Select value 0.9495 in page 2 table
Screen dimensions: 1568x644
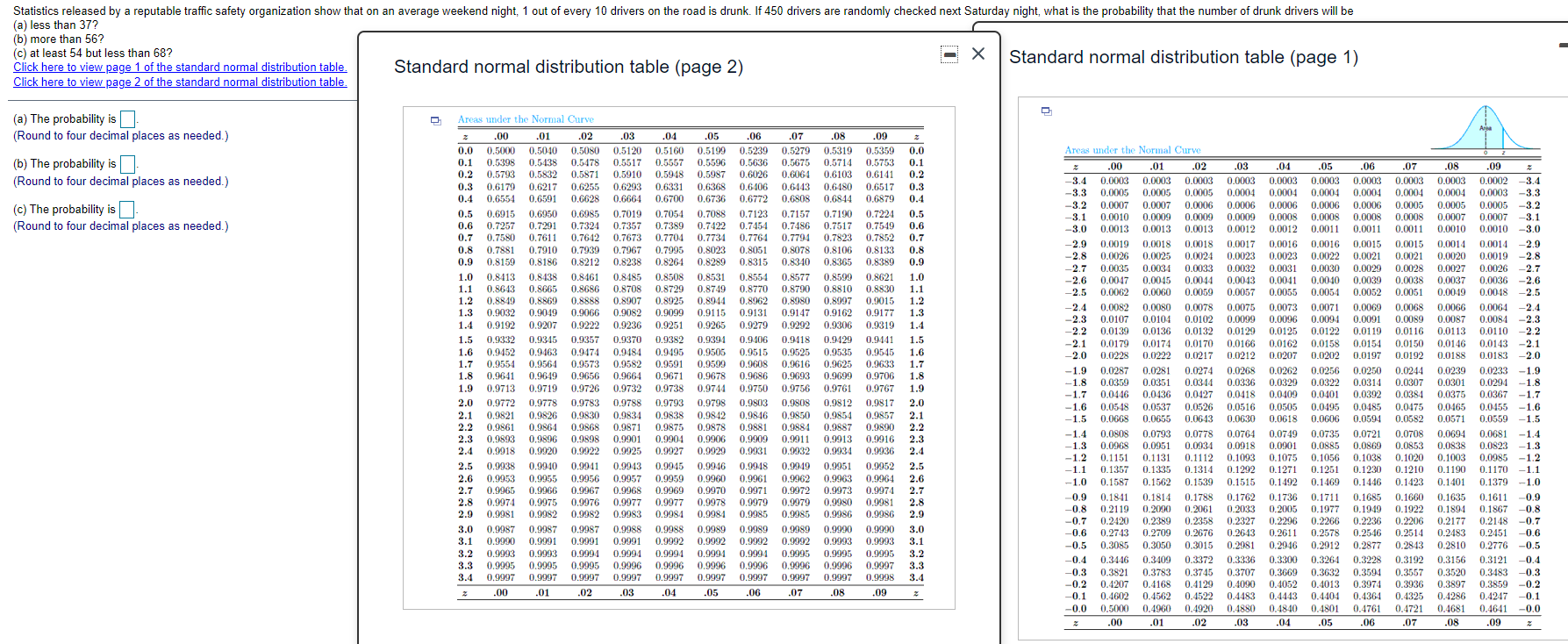(669, 353)
